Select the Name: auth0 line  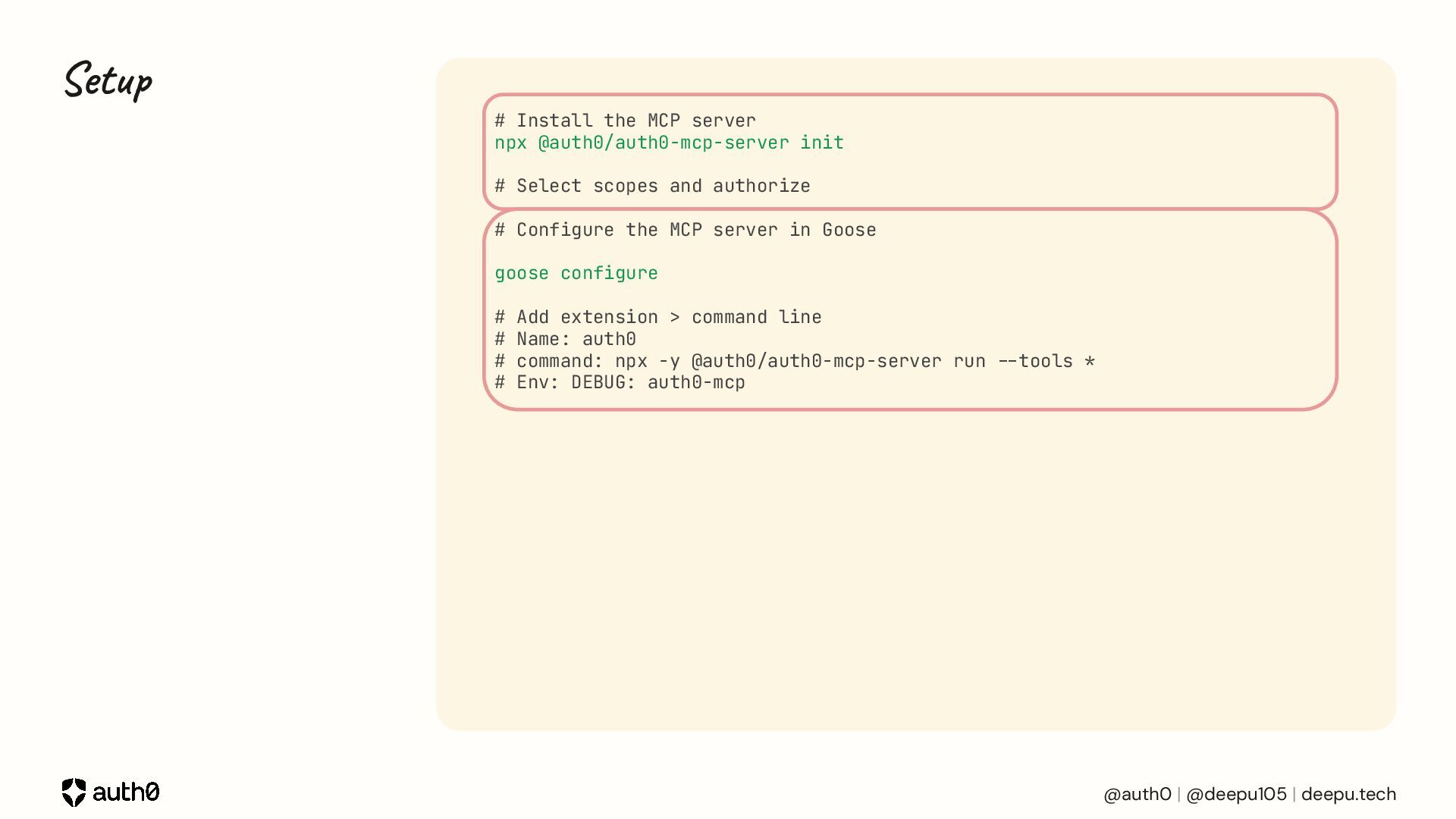click(x=565, y=339)
